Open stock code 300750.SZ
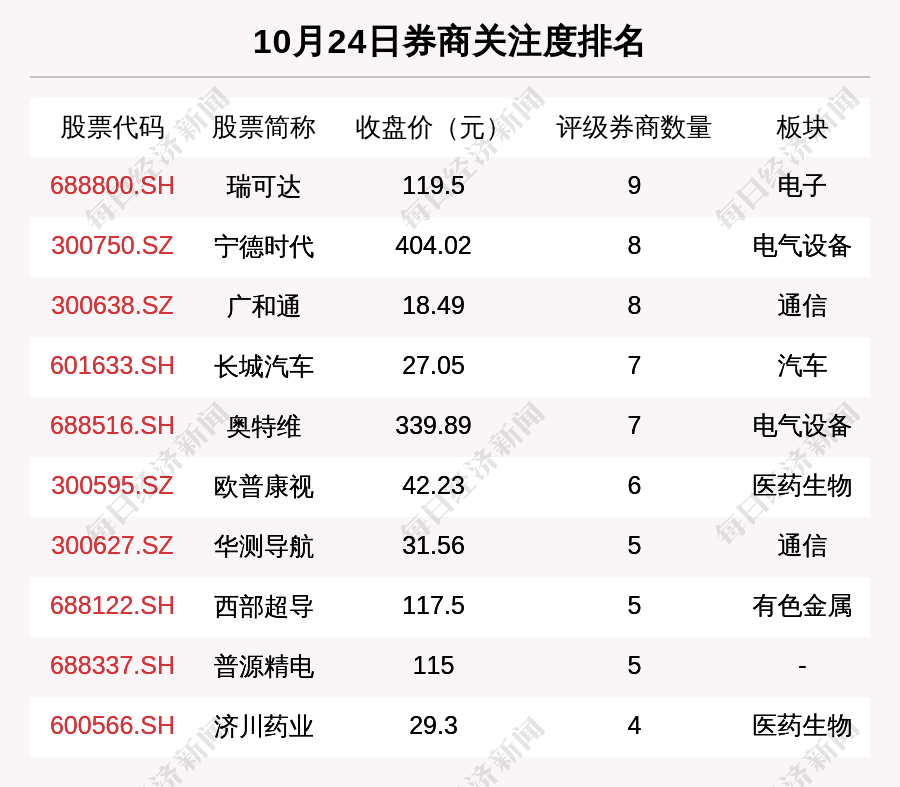Image resolution: width=900 pixels, height=787 pixels. [112, 246]
